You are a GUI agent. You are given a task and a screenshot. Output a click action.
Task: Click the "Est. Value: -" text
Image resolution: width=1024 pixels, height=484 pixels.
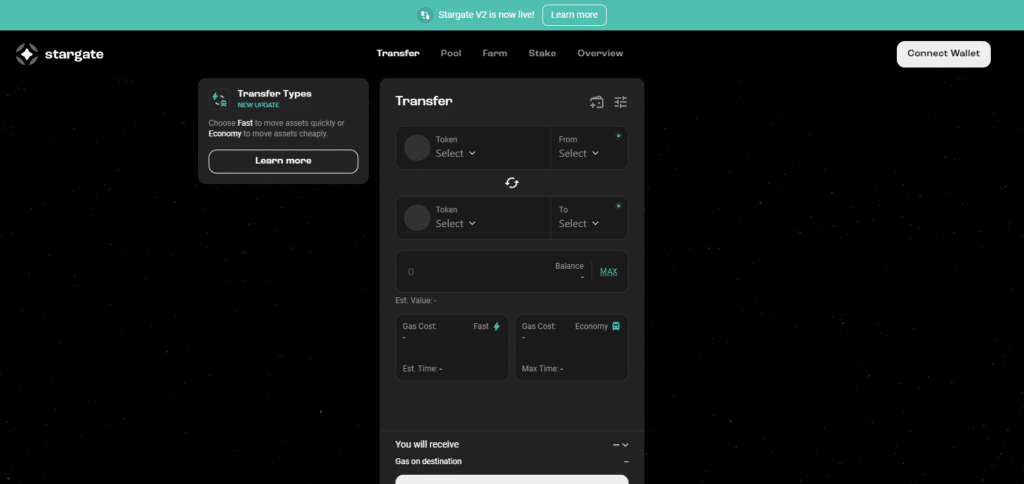coord(416,300)
